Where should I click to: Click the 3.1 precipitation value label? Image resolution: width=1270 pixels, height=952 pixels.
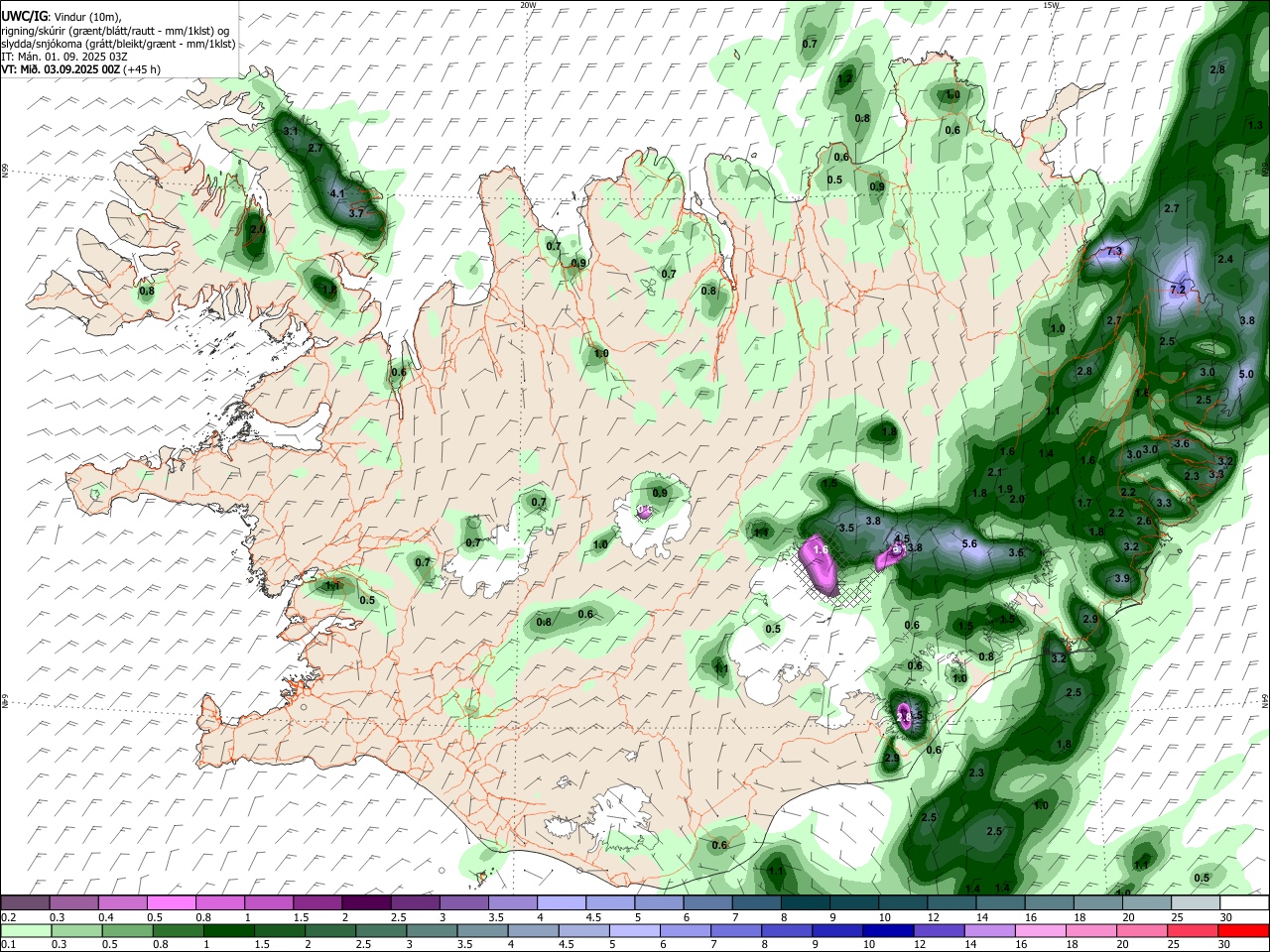(290, 132)
